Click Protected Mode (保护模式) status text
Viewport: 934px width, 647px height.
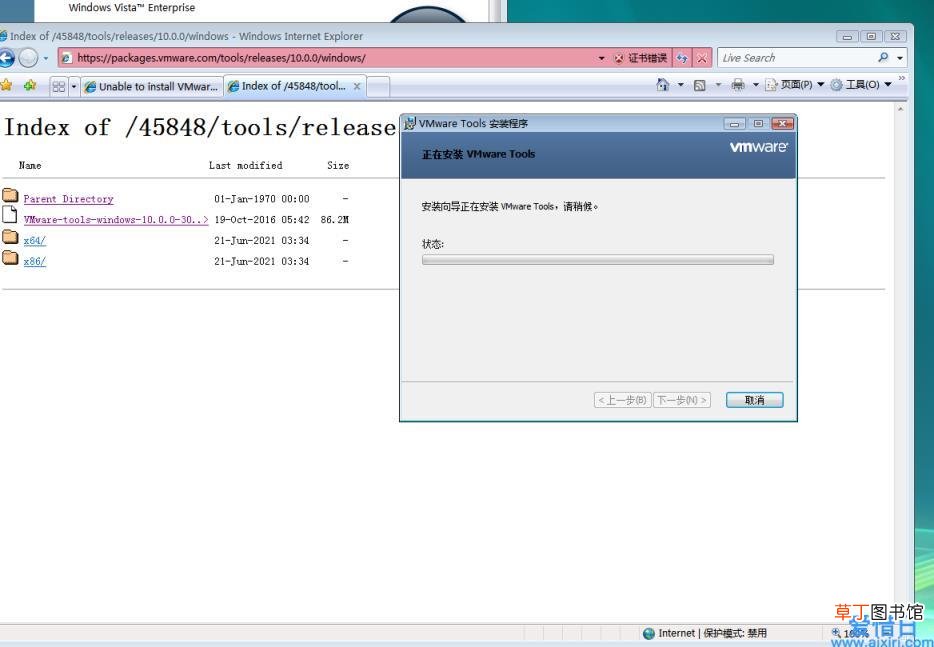735,633
